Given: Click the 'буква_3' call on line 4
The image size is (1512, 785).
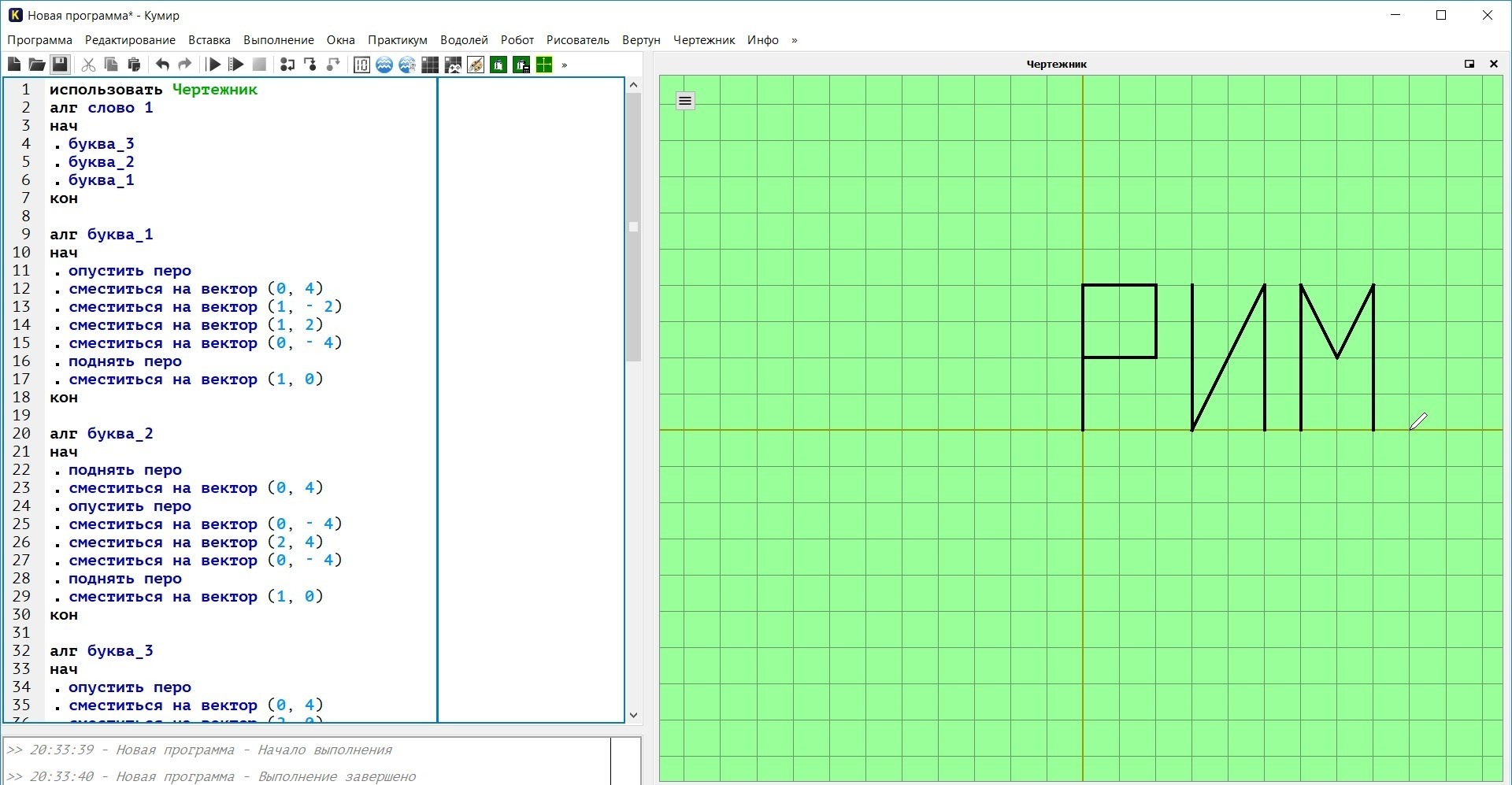Looking at the screenshot, I should 101,144.
